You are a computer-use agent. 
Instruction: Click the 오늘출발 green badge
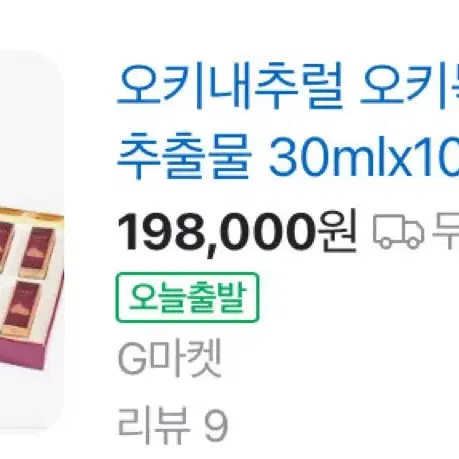coord(187,297)
